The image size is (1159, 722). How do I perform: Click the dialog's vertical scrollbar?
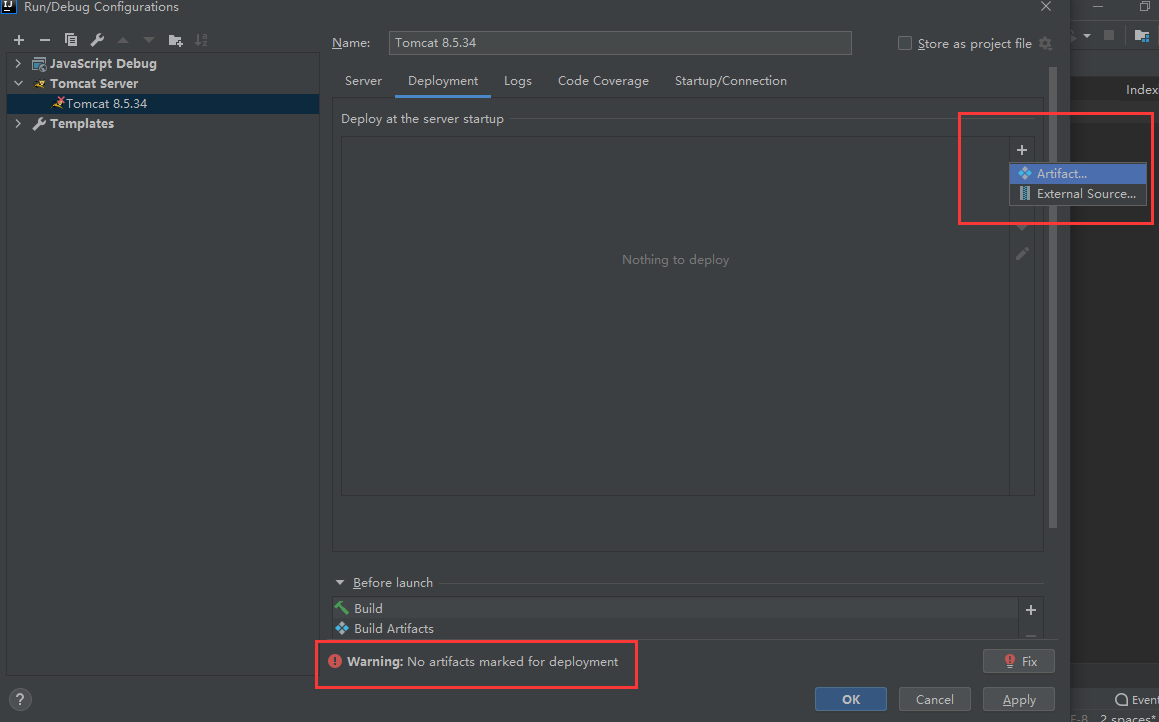click(1053, 296)
